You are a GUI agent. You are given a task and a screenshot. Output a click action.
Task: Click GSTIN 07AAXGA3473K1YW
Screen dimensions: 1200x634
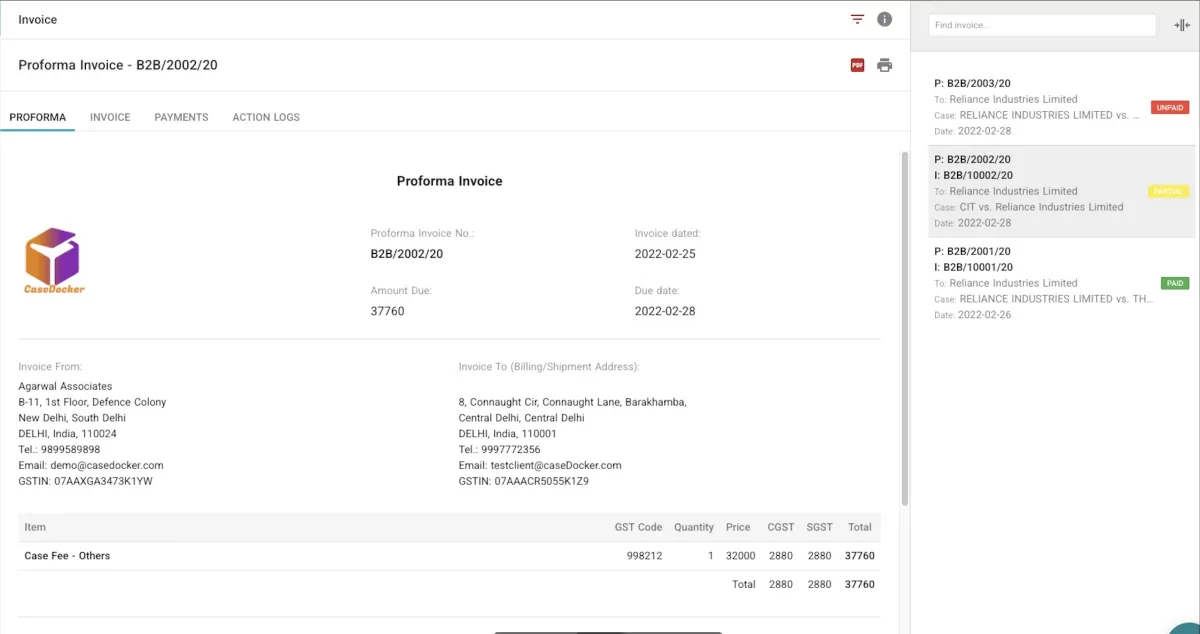click(85, 481)
